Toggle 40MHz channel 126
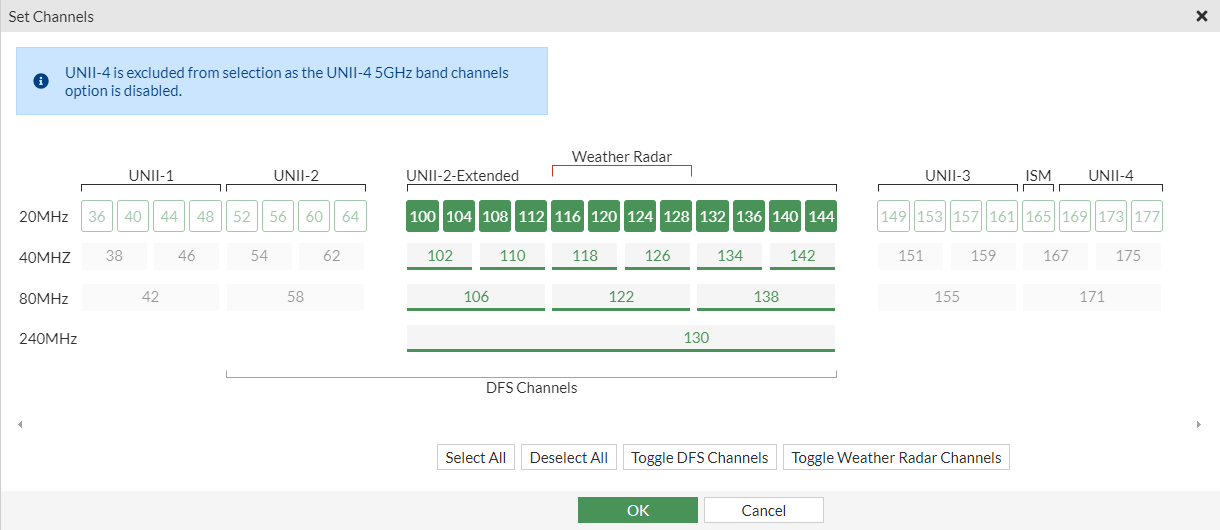 click(657, 256)
